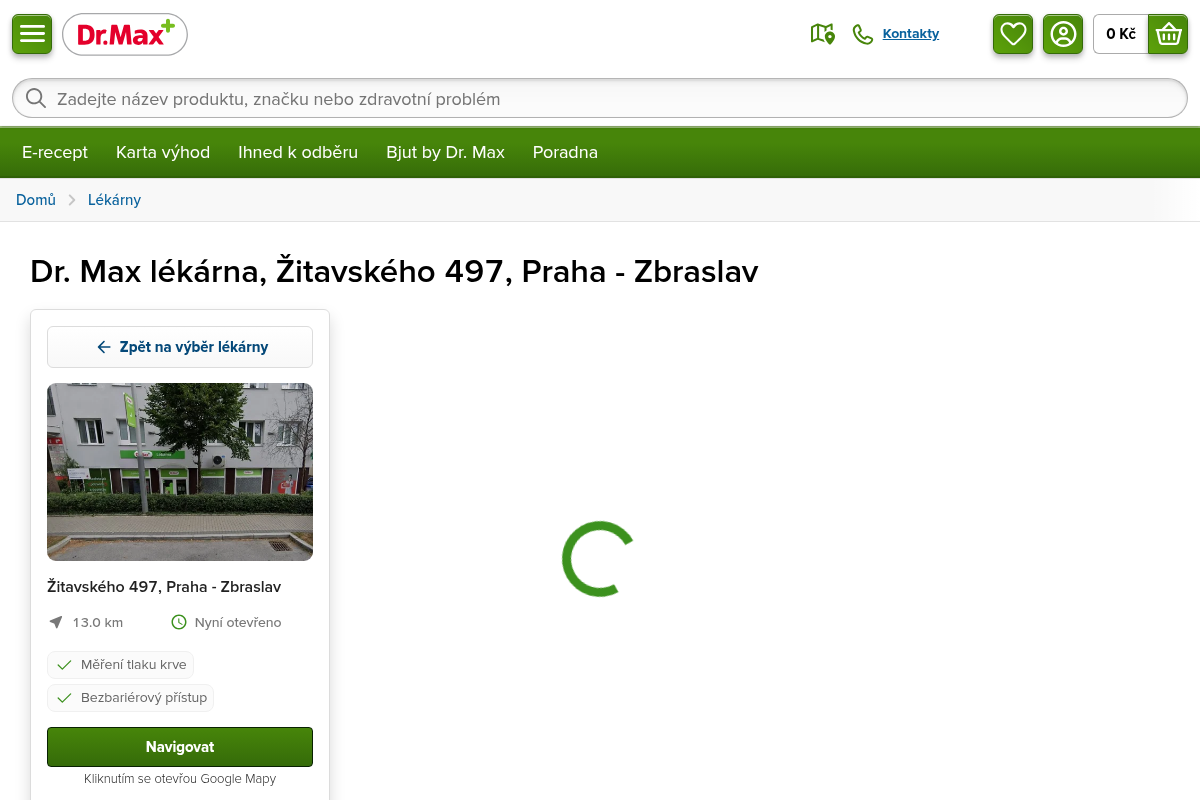Click Lékárny breadcrumb link
1200x800 pixels.
click(114, 200)
